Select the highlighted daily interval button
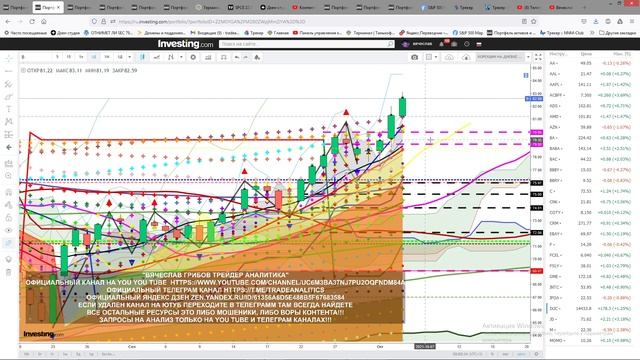The image size is (640, 360). coord(94,57)
